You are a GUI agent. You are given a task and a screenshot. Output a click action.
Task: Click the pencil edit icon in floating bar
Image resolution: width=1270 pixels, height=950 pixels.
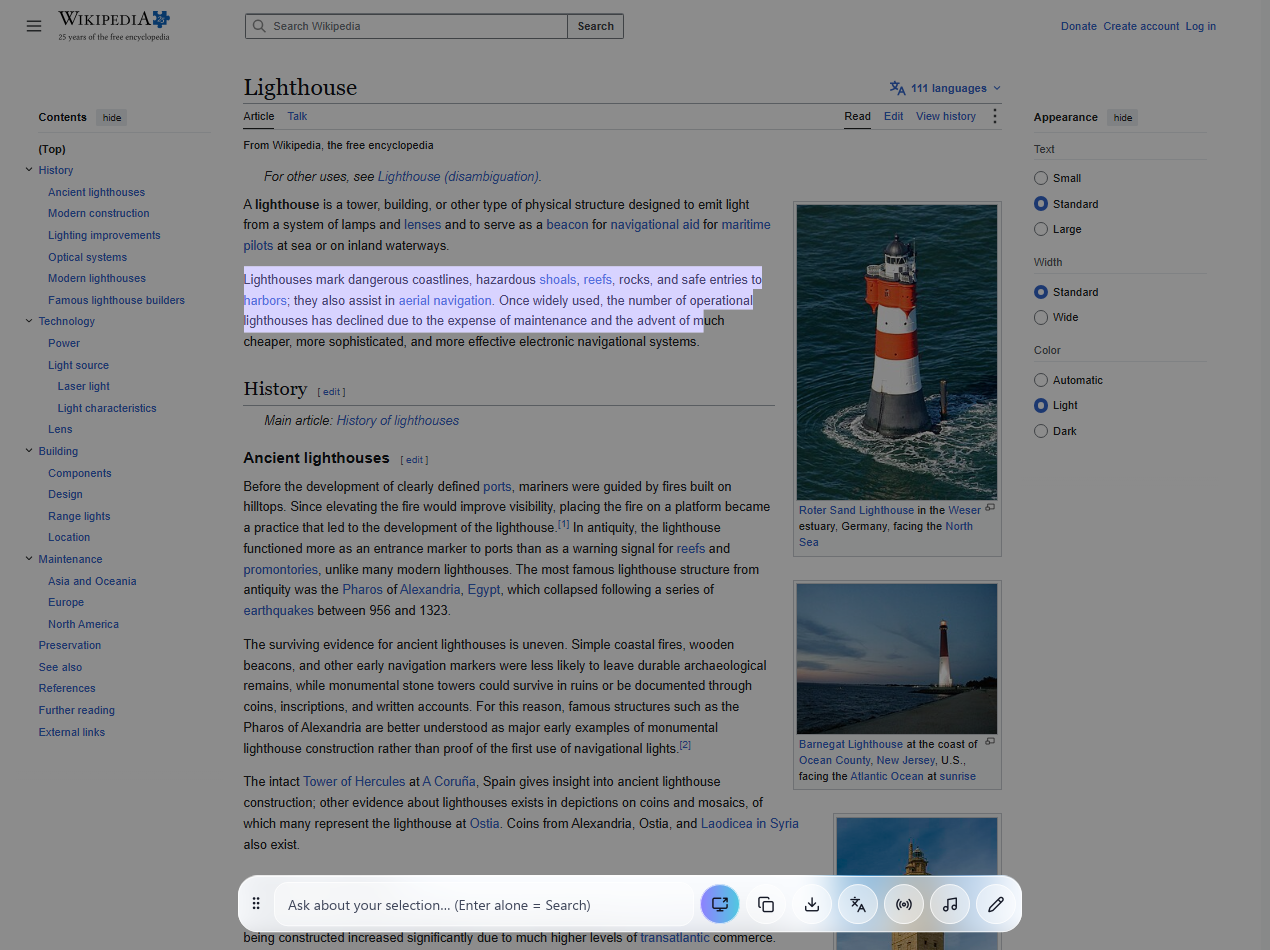pyautogui.click(x=996, y=904)
